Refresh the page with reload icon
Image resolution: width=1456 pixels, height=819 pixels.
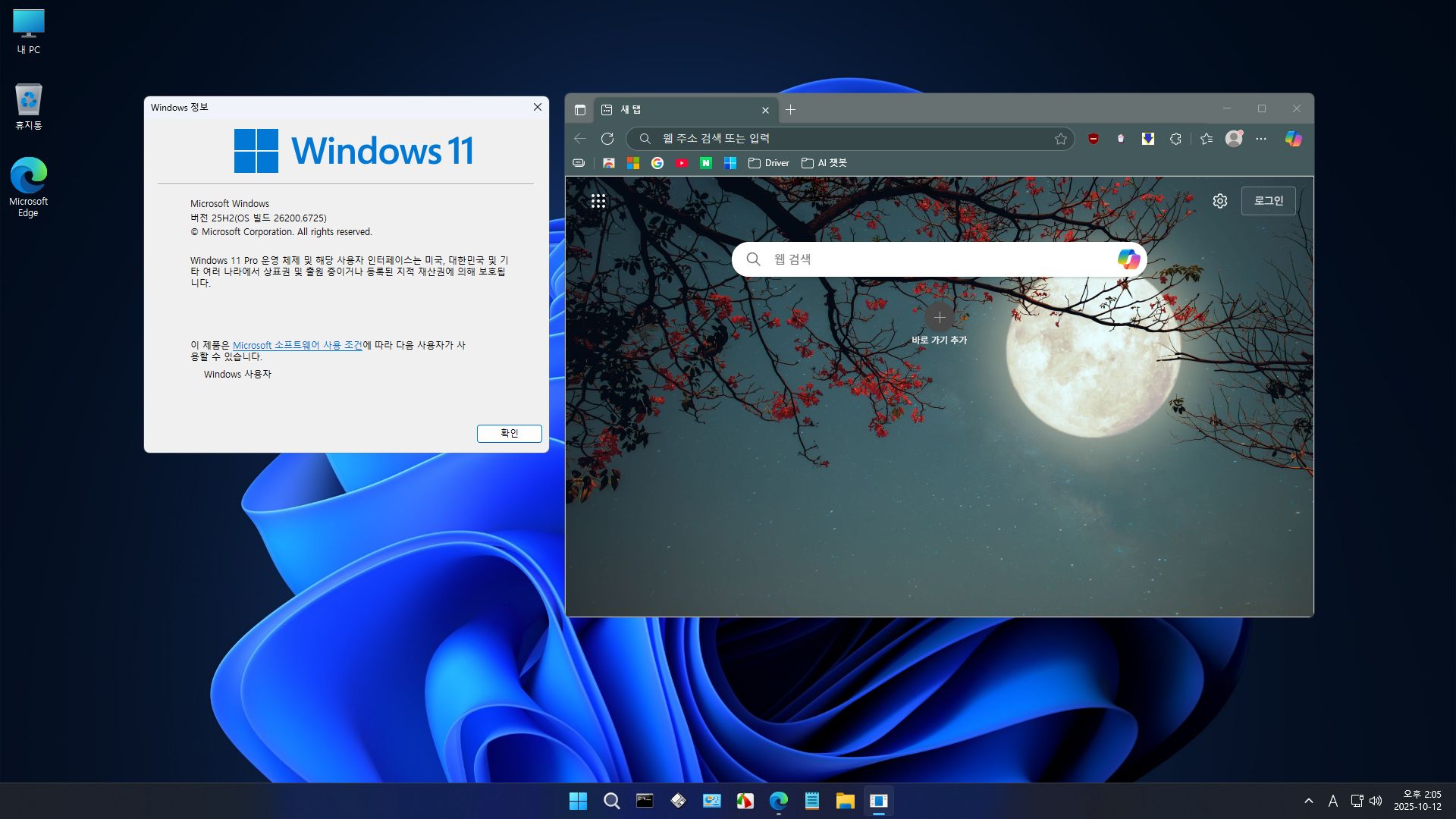click(607, 139)
